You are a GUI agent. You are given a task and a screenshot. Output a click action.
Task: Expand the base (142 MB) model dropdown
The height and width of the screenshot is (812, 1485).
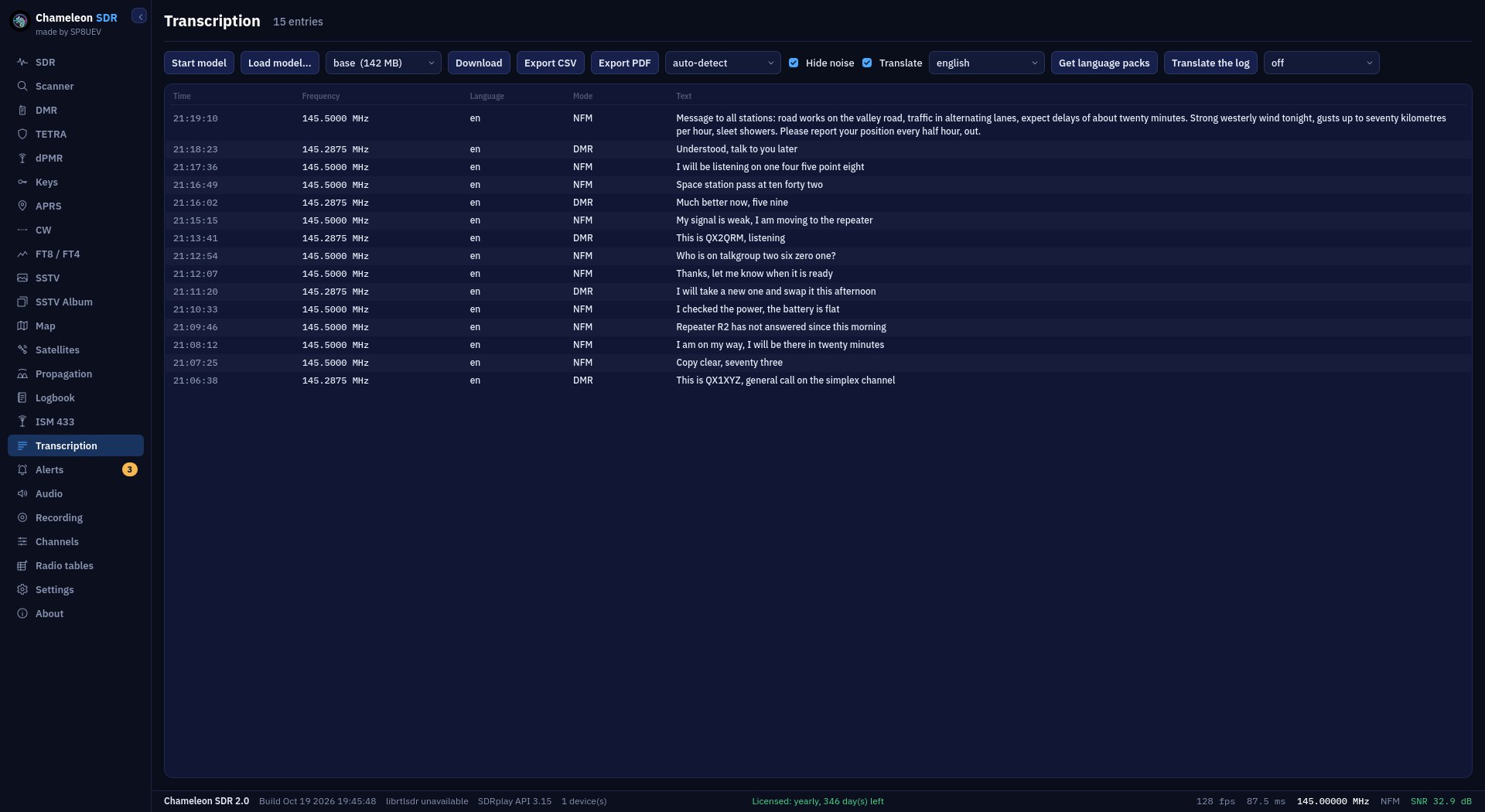(x=384, y=63)
